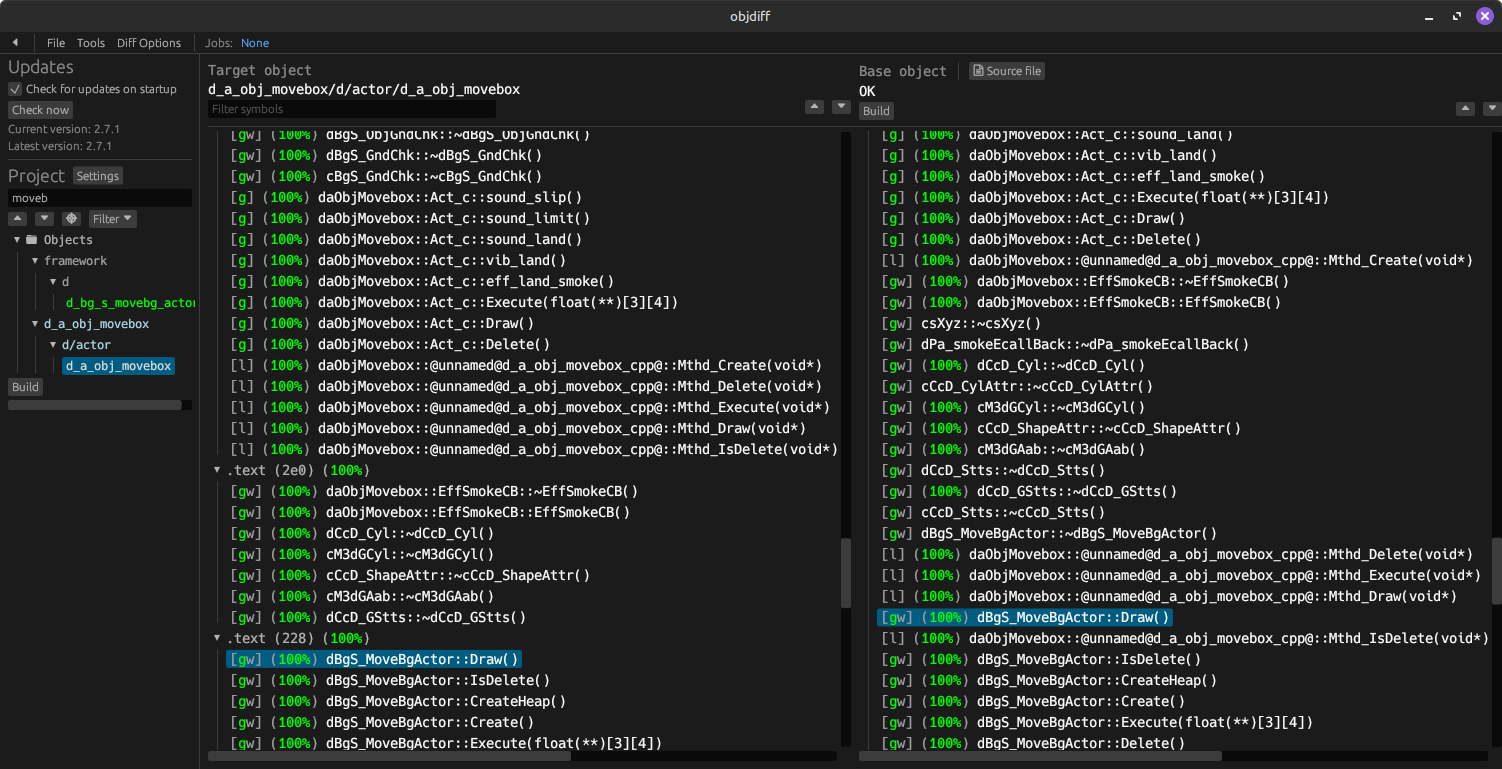Click the sidebar horizontal scrollbar

95,405
